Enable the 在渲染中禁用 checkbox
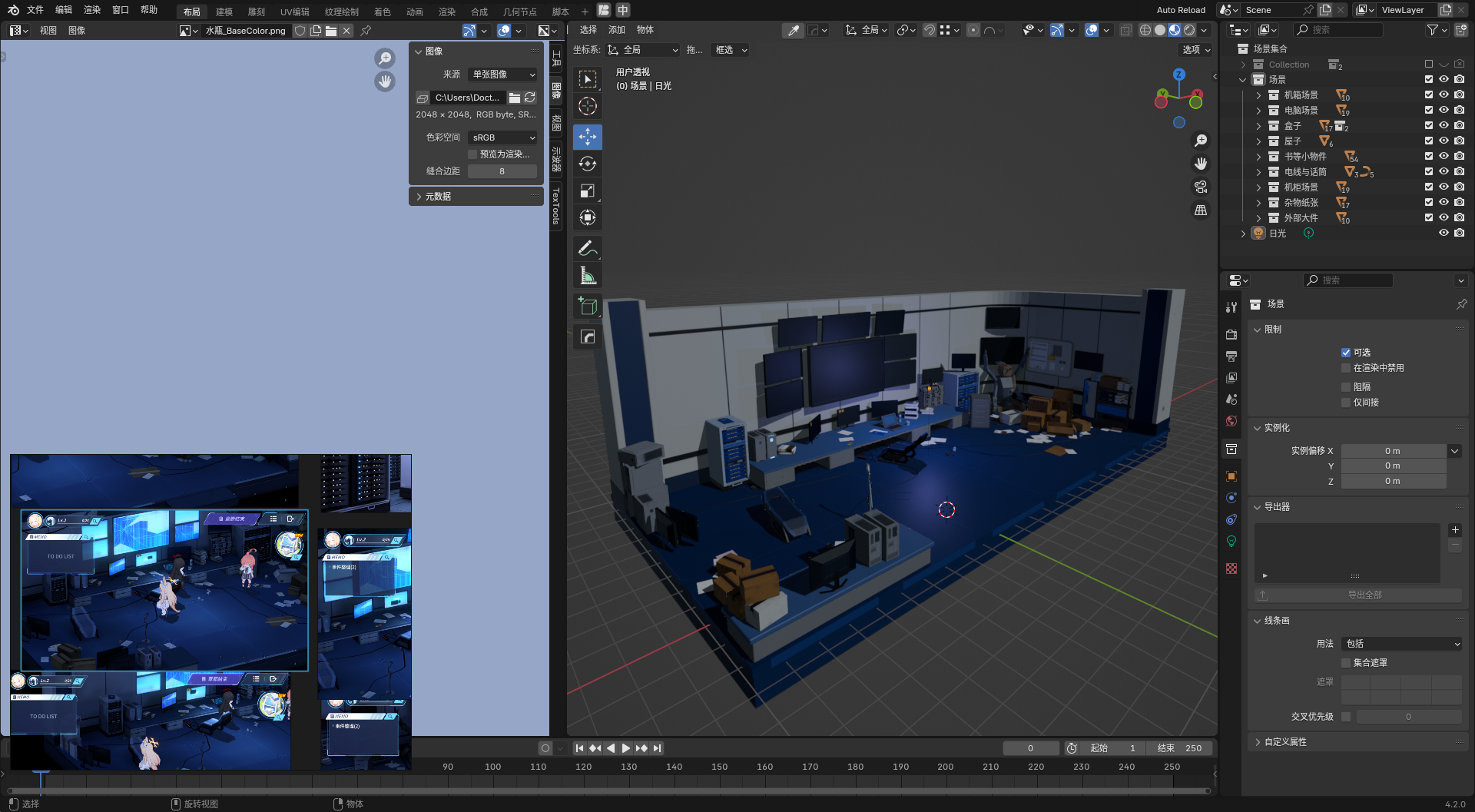The height and width of the screenshot is (812, 1475). [1346, 368]
